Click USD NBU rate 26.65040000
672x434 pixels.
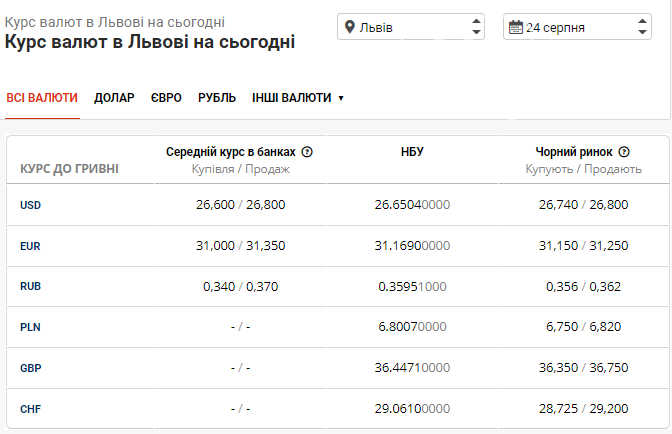coord(412,204)
